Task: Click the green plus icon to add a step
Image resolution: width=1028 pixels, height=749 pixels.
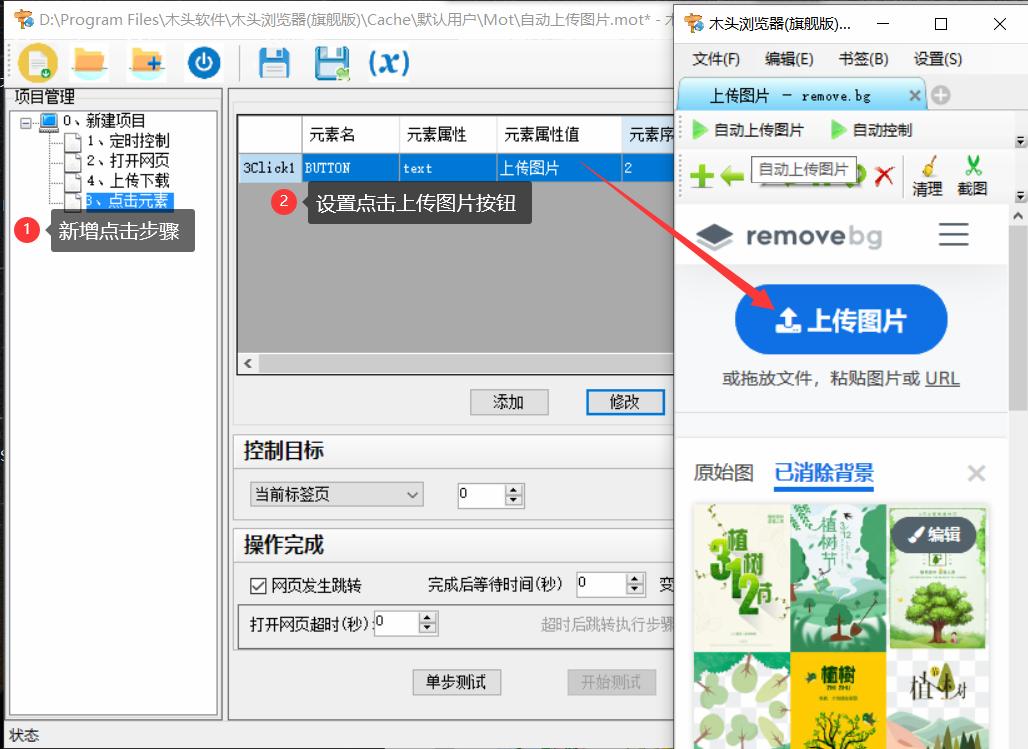Action: click(x=701, y=176)
